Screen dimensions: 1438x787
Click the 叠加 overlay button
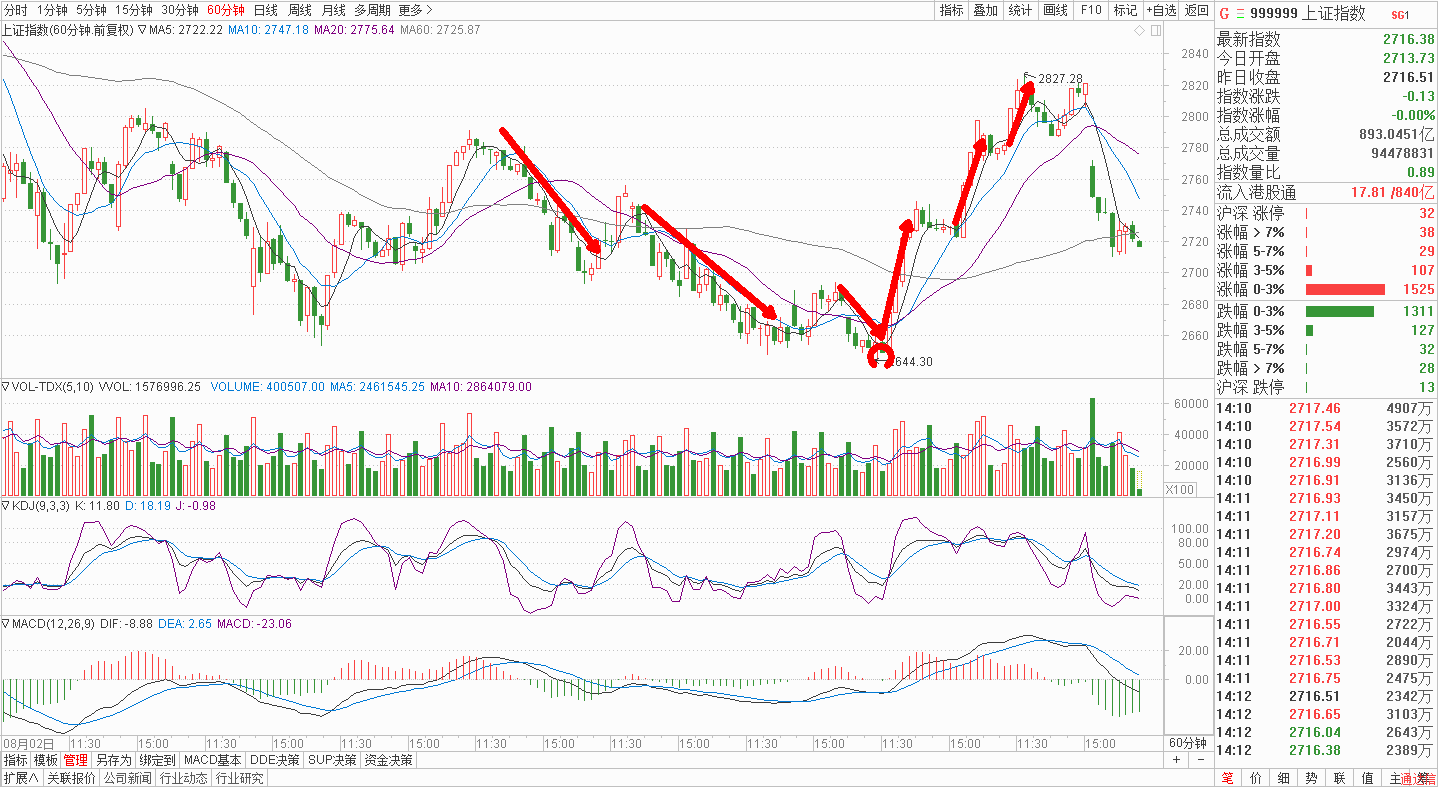(x=985, y=10)
